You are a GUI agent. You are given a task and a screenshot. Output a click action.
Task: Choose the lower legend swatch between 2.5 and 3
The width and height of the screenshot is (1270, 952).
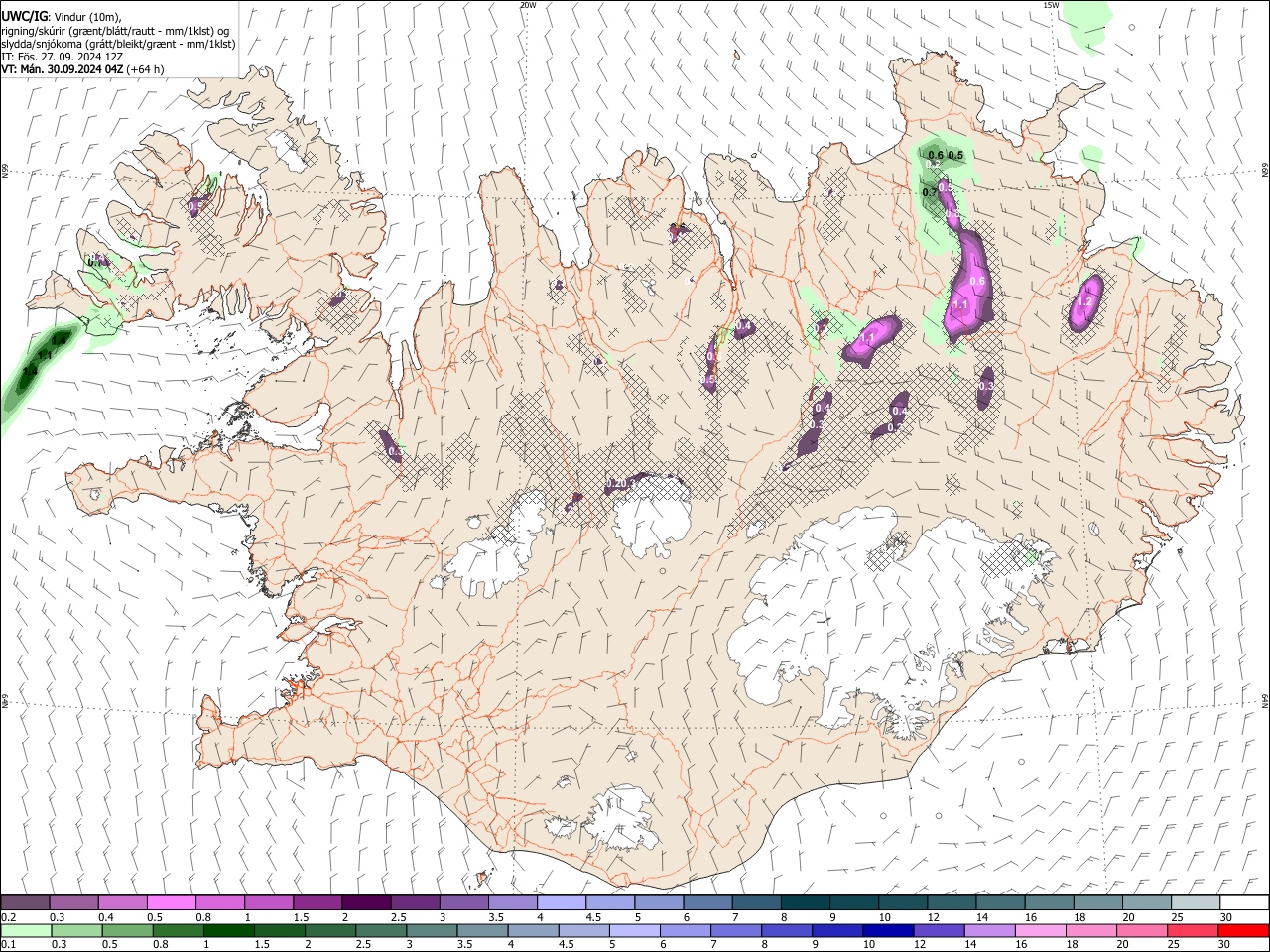(381, 930)
